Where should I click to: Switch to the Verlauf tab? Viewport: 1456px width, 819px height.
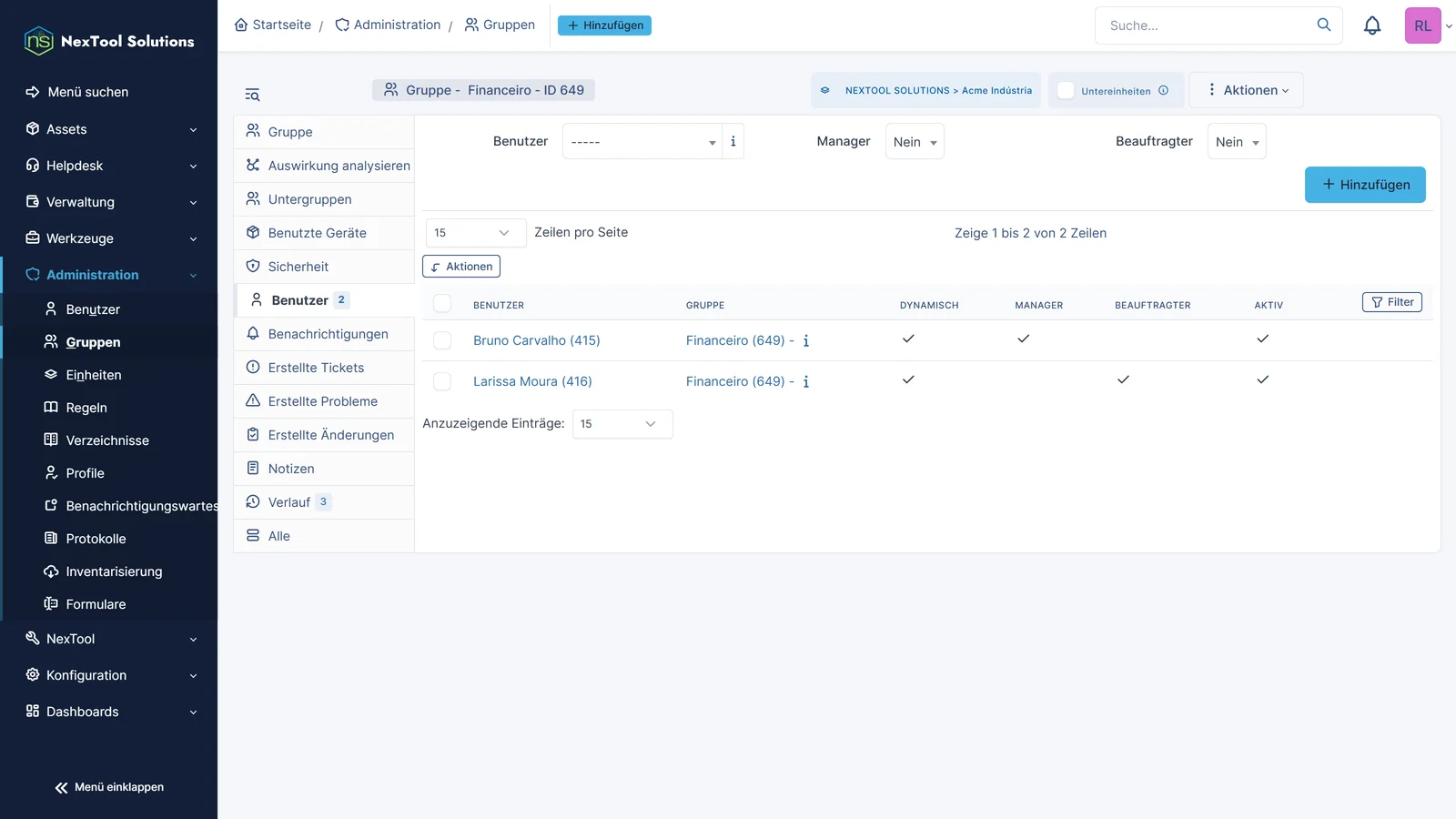[324, 502]
